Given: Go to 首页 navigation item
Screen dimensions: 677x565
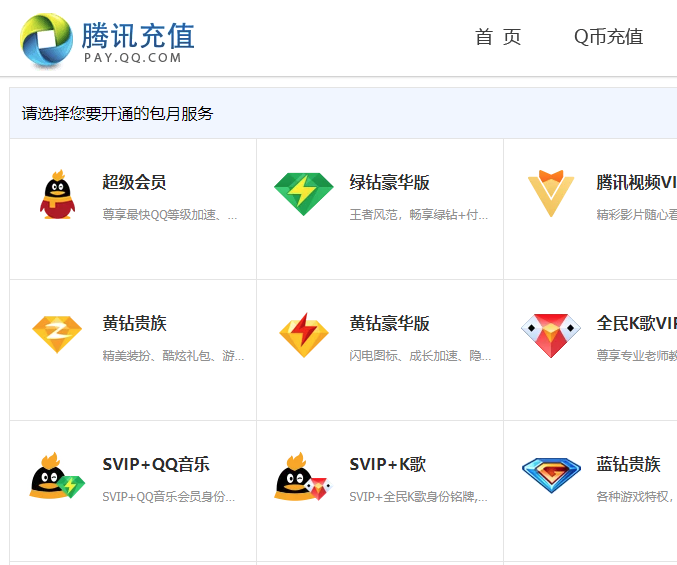Looking at the screenshot, I should click(x=498, y=37).
